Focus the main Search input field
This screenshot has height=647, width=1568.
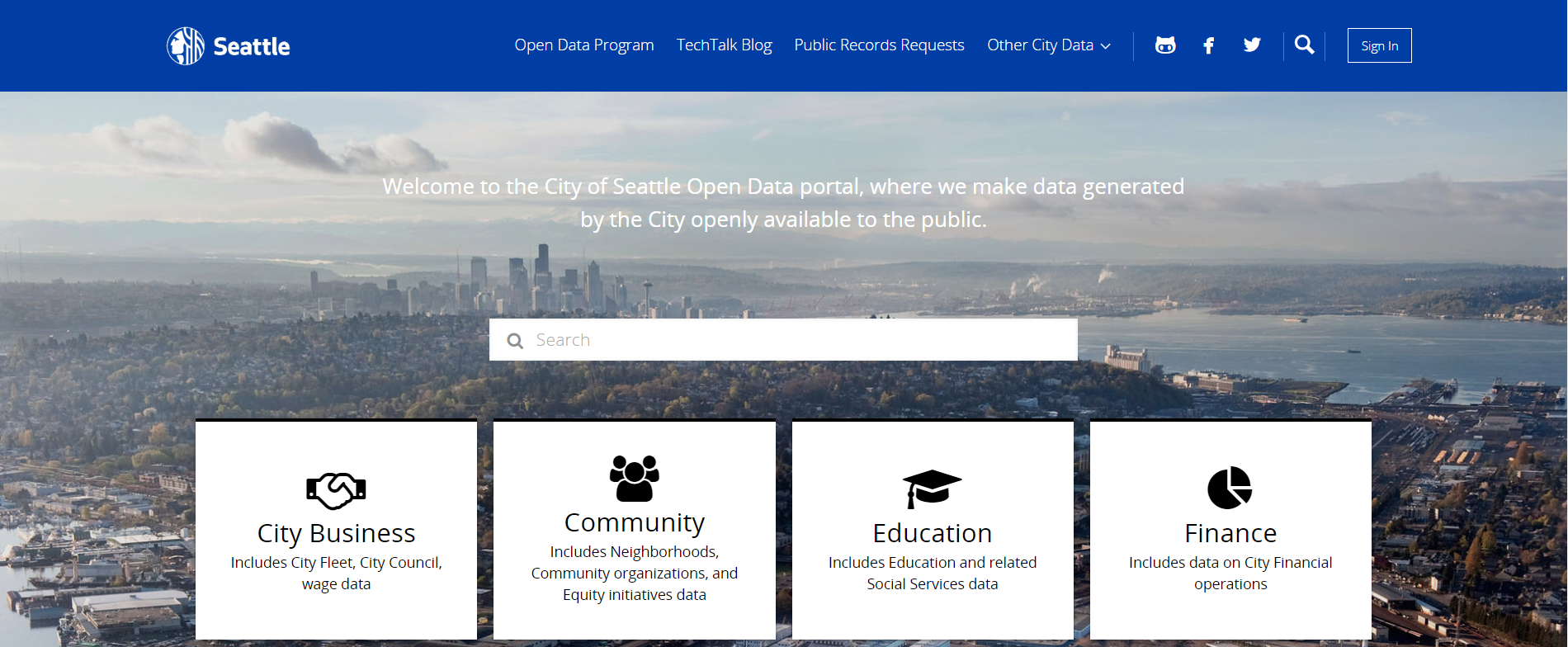pos(783,340)
